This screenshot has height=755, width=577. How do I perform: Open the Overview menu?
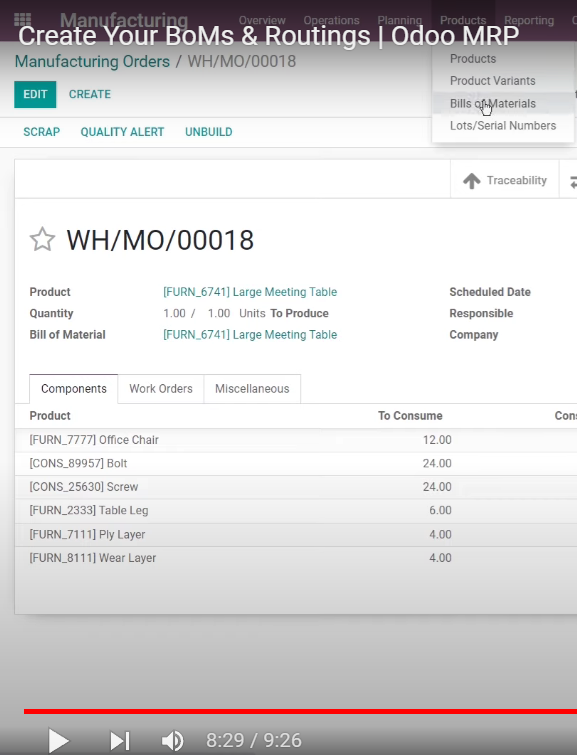[262, 20]
